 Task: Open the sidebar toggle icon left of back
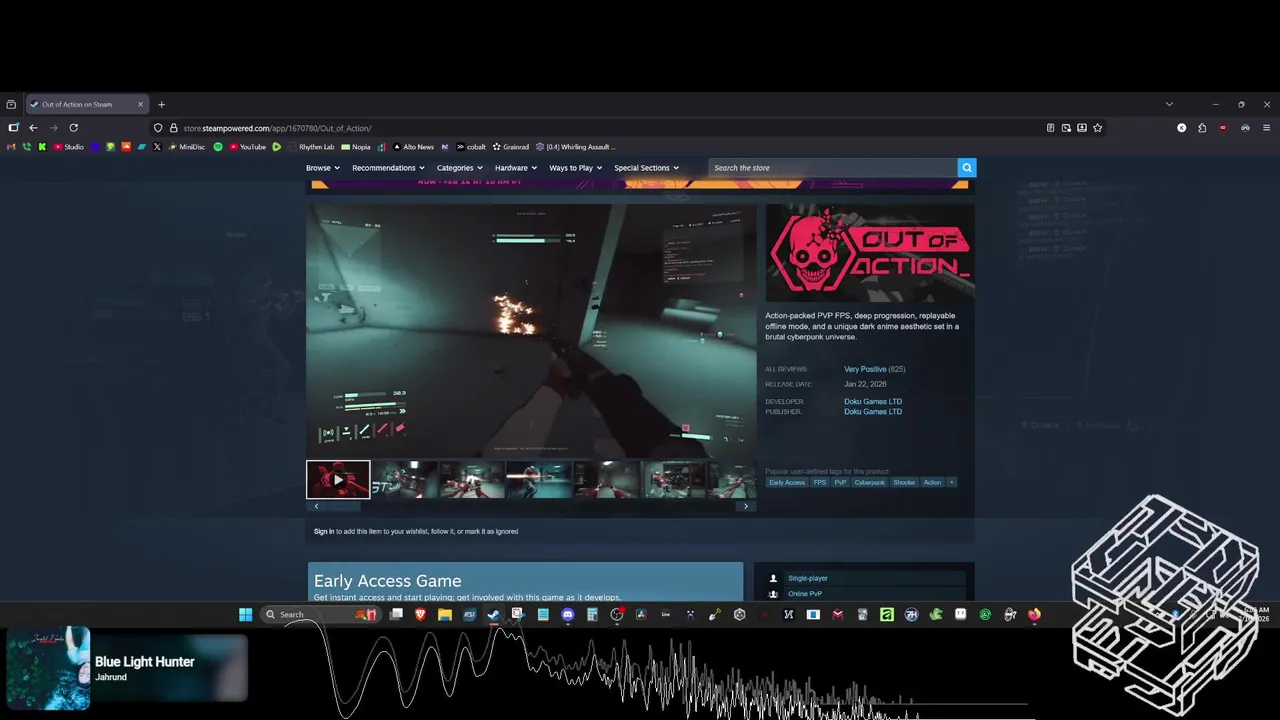(x=13, y=128)
